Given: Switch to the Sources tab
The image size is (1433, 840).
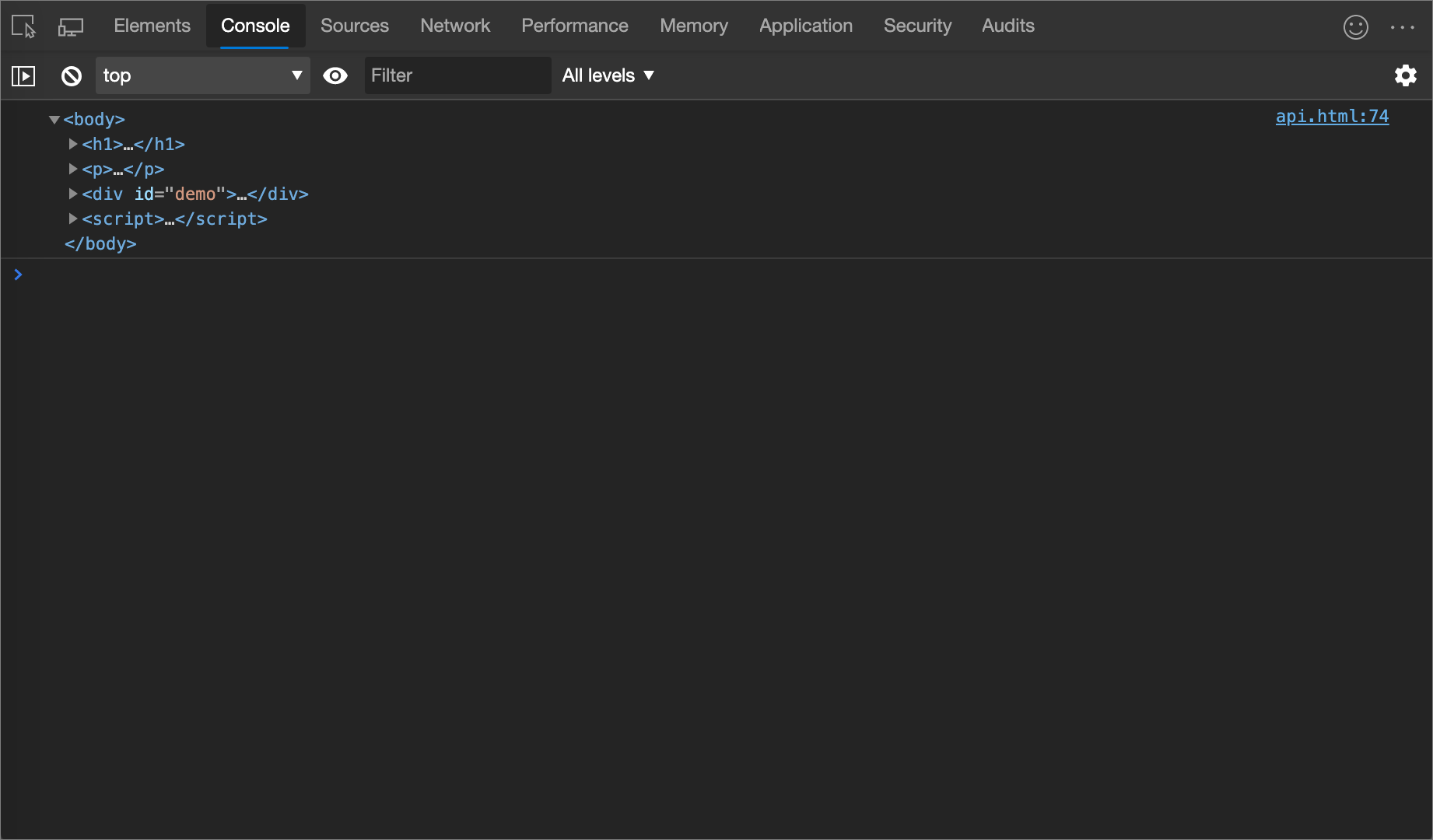Looking at the screenshot, I should tap(354, 26).
